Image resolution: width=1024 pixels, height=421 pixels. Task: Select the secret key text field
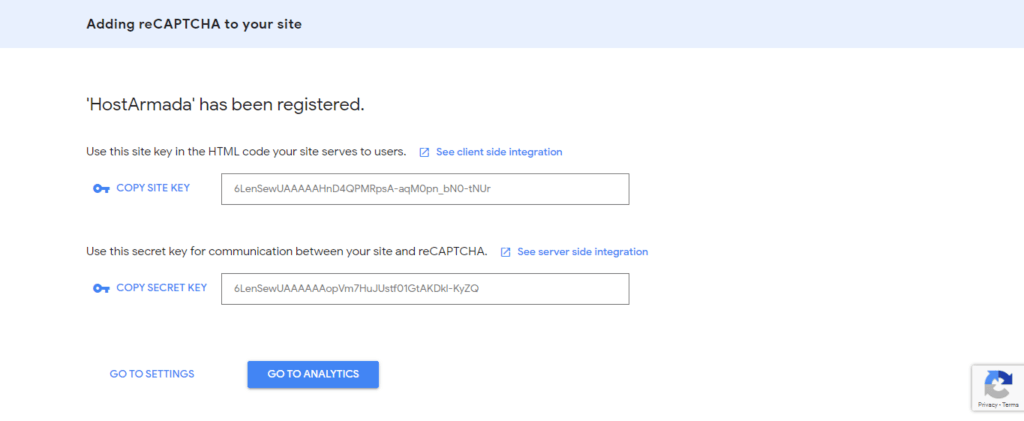pos(425,288)
